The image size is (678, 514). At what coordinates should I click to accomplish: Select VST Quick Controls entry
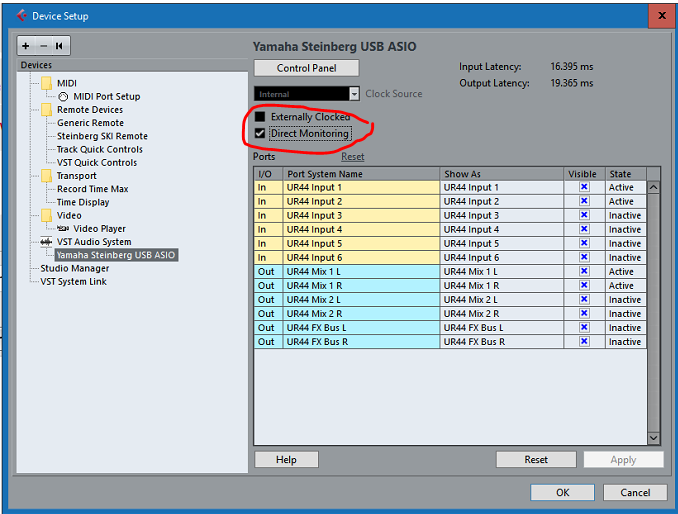pos(97,163)
